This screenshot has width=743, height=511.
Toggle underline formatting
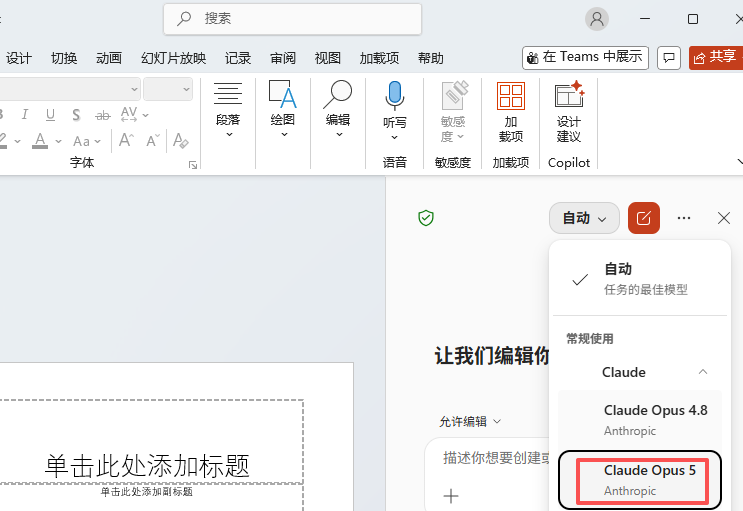(50, 115)
